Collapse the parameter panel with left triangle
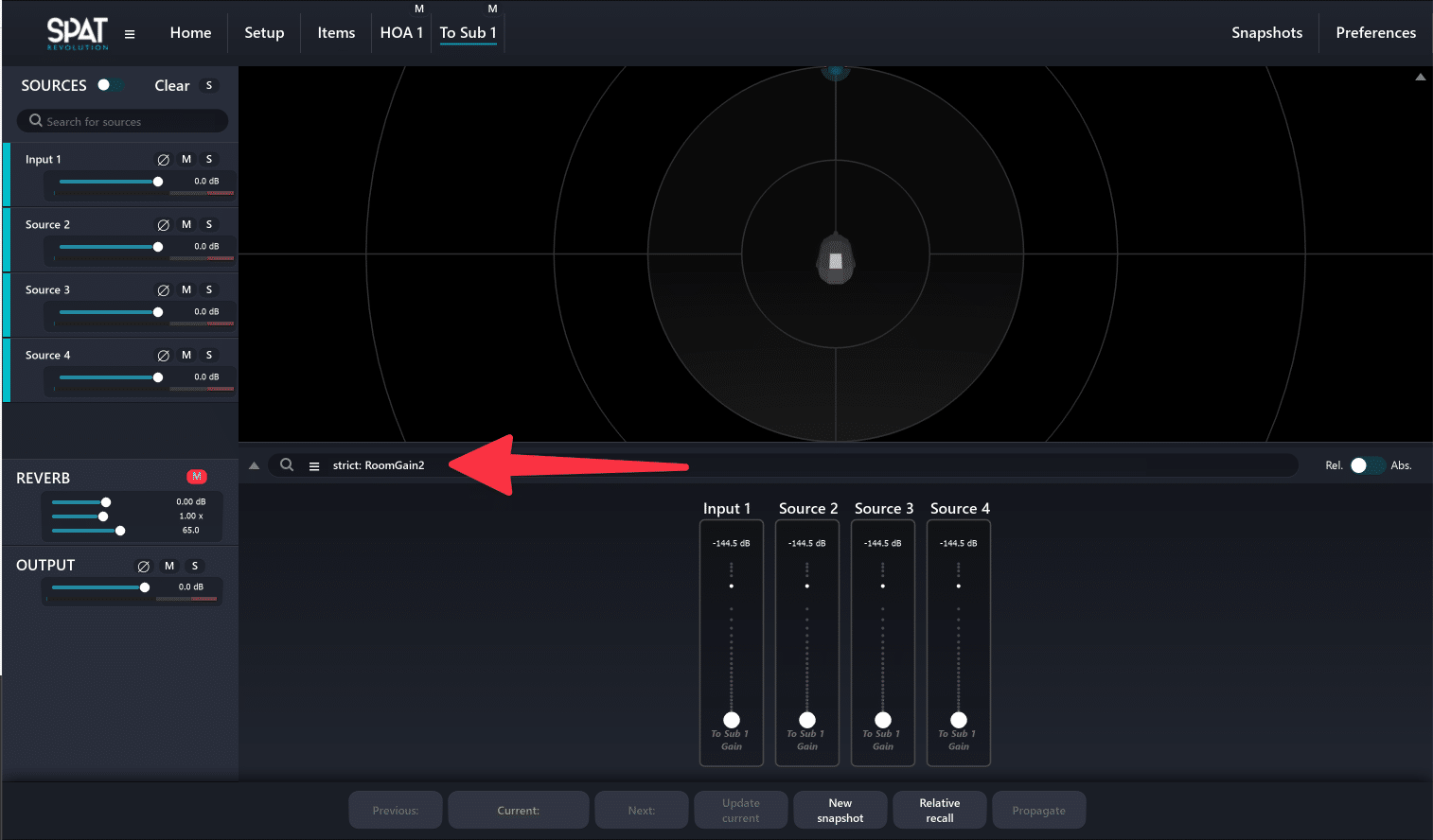 [254, 465]
